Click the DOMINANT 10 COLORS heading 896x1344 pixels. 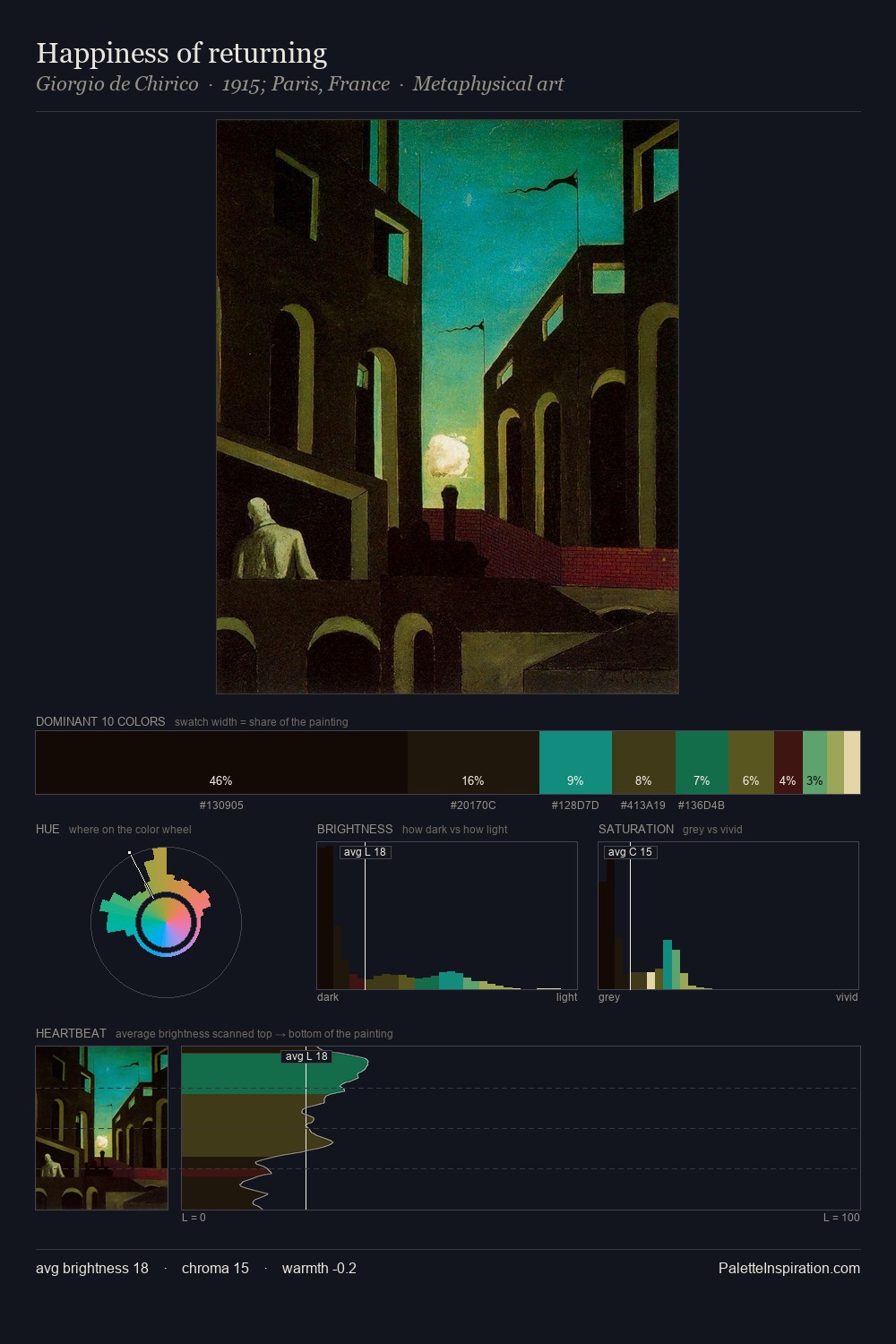tap(100, 721)
